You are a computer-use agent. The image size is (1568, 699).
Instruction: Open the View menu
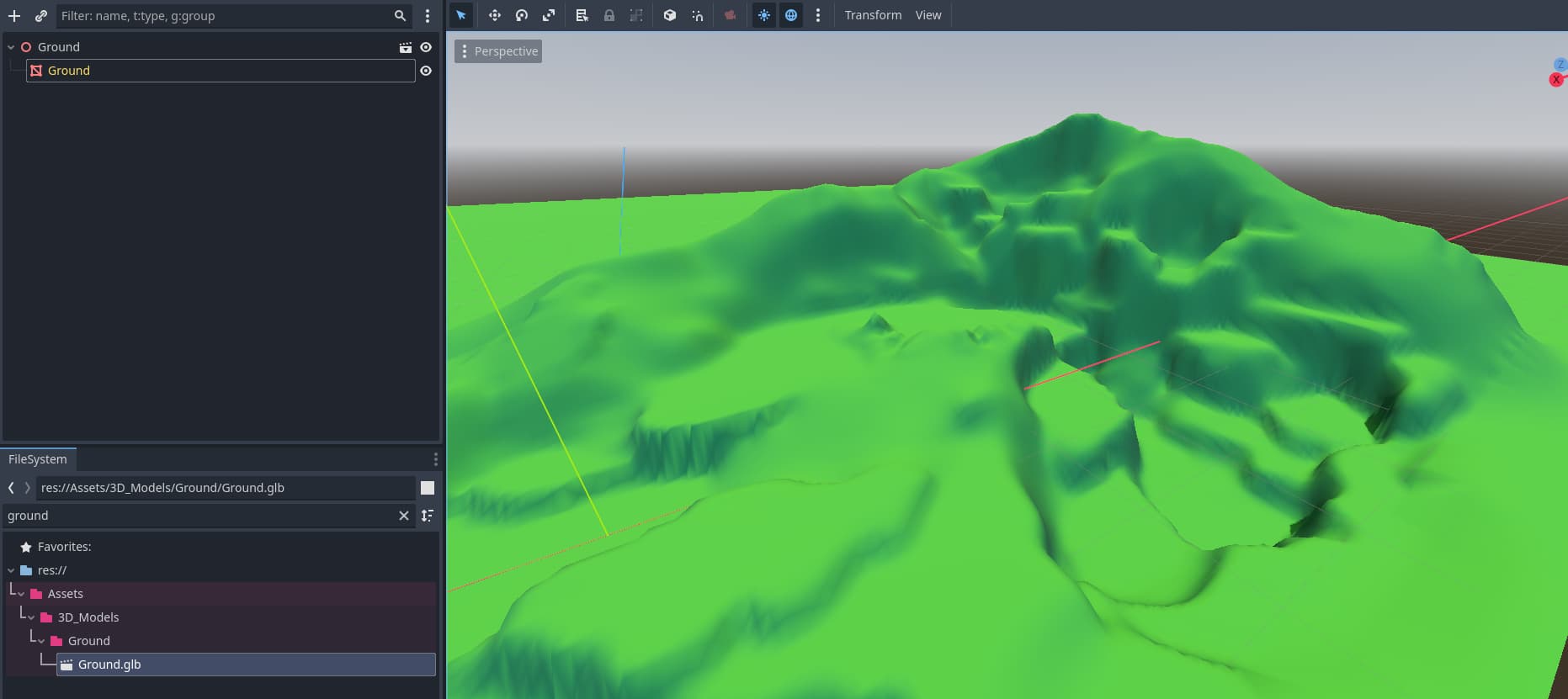[928, 15]
